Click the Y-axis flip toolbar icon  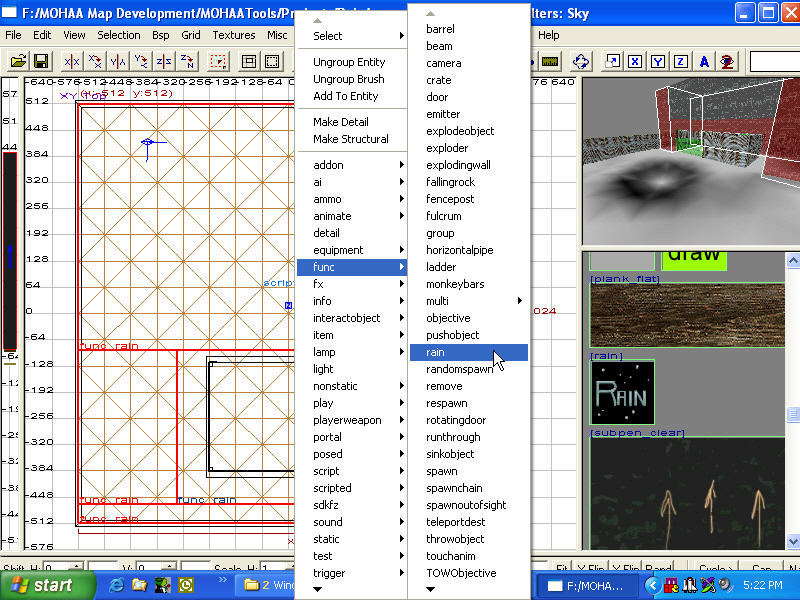118,61
